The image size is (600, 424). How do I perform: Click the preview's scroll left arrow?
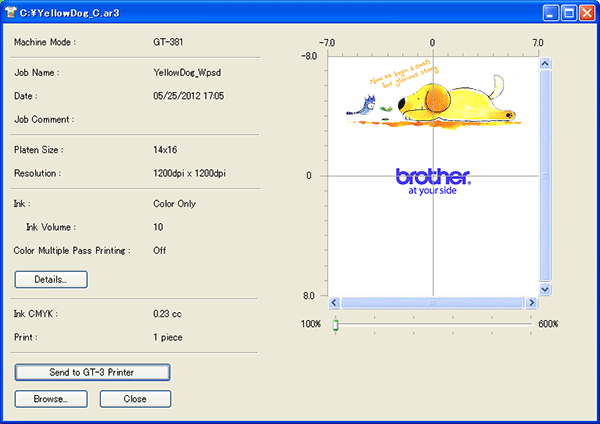[336, 302]
